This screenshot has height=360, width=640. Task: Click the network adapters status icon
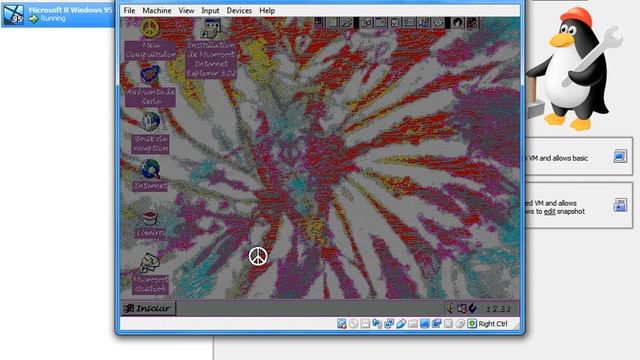[x=377, y=324]
